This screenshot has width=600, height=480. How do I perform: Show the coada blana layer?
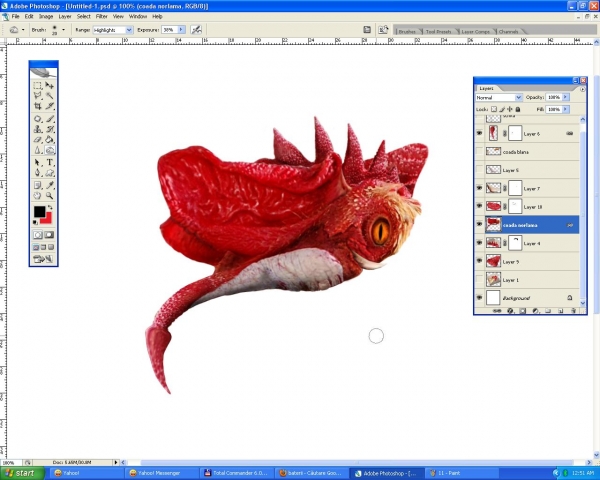tap(479, 152)
